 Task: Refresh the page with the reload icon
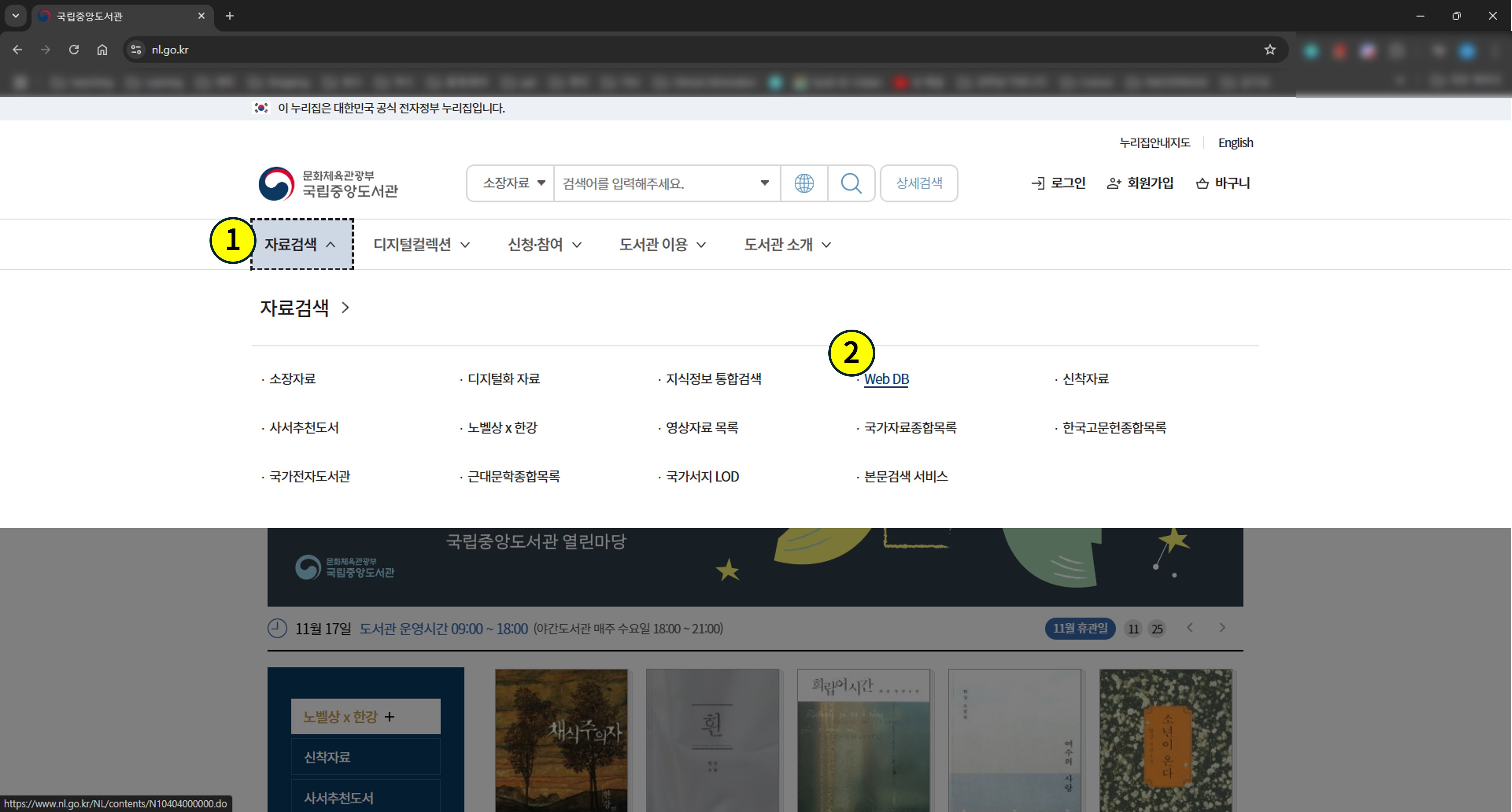tap(74, 50)
